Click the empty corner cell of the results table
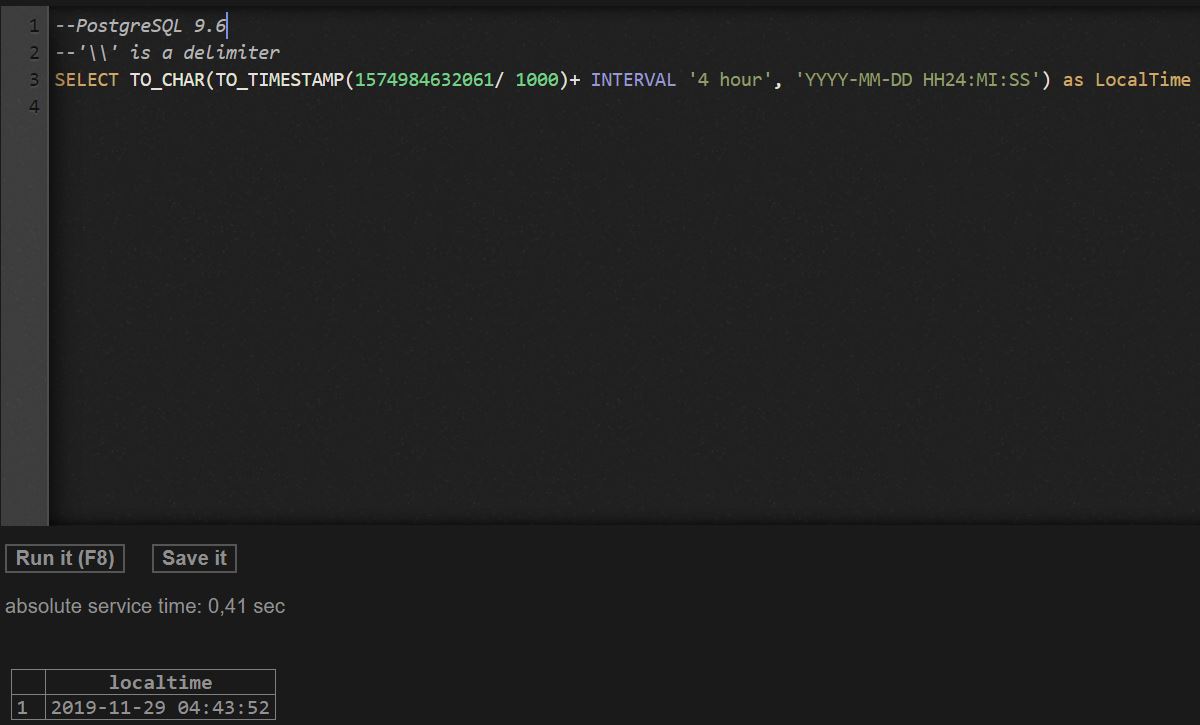 [x=27, y=682]
